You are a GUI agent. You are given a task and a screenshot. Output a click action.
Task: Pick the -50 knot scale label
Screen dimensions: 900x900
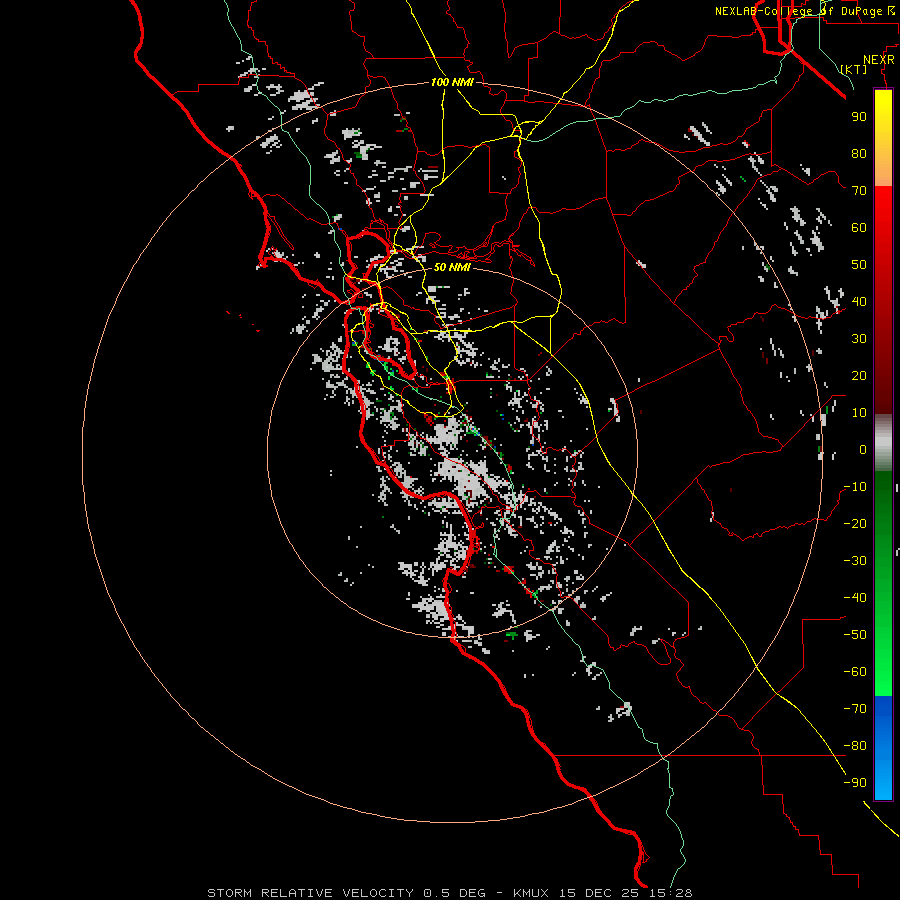[855, 635]
